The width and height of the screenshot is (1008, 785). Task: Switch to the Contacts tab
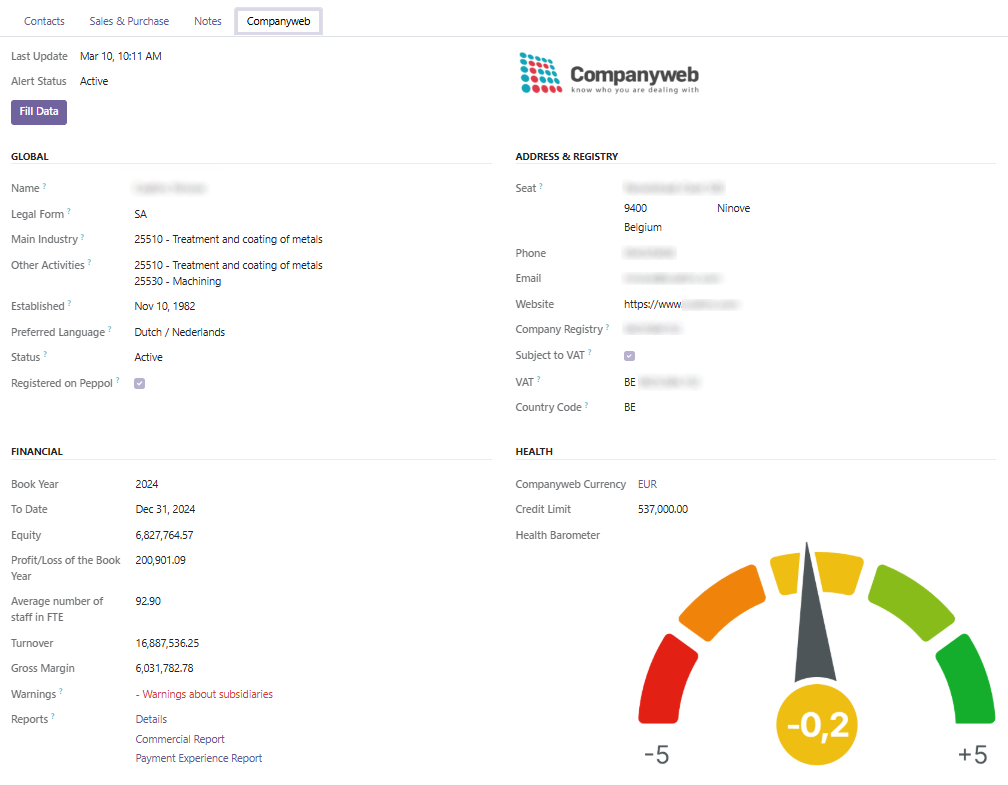point(44,20)
